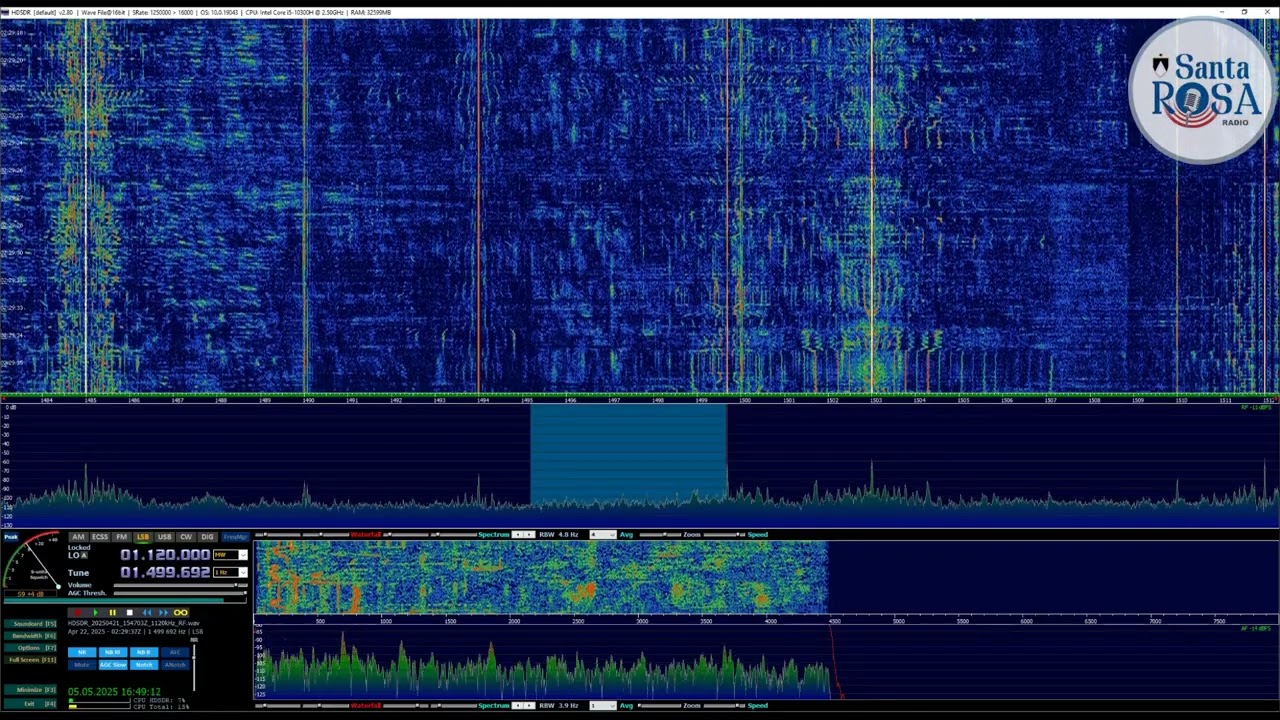Toggle NB RF noise blanker
Image resolution: width=1280 pixels, height=720 pixels.
click(x=113, y=652)
